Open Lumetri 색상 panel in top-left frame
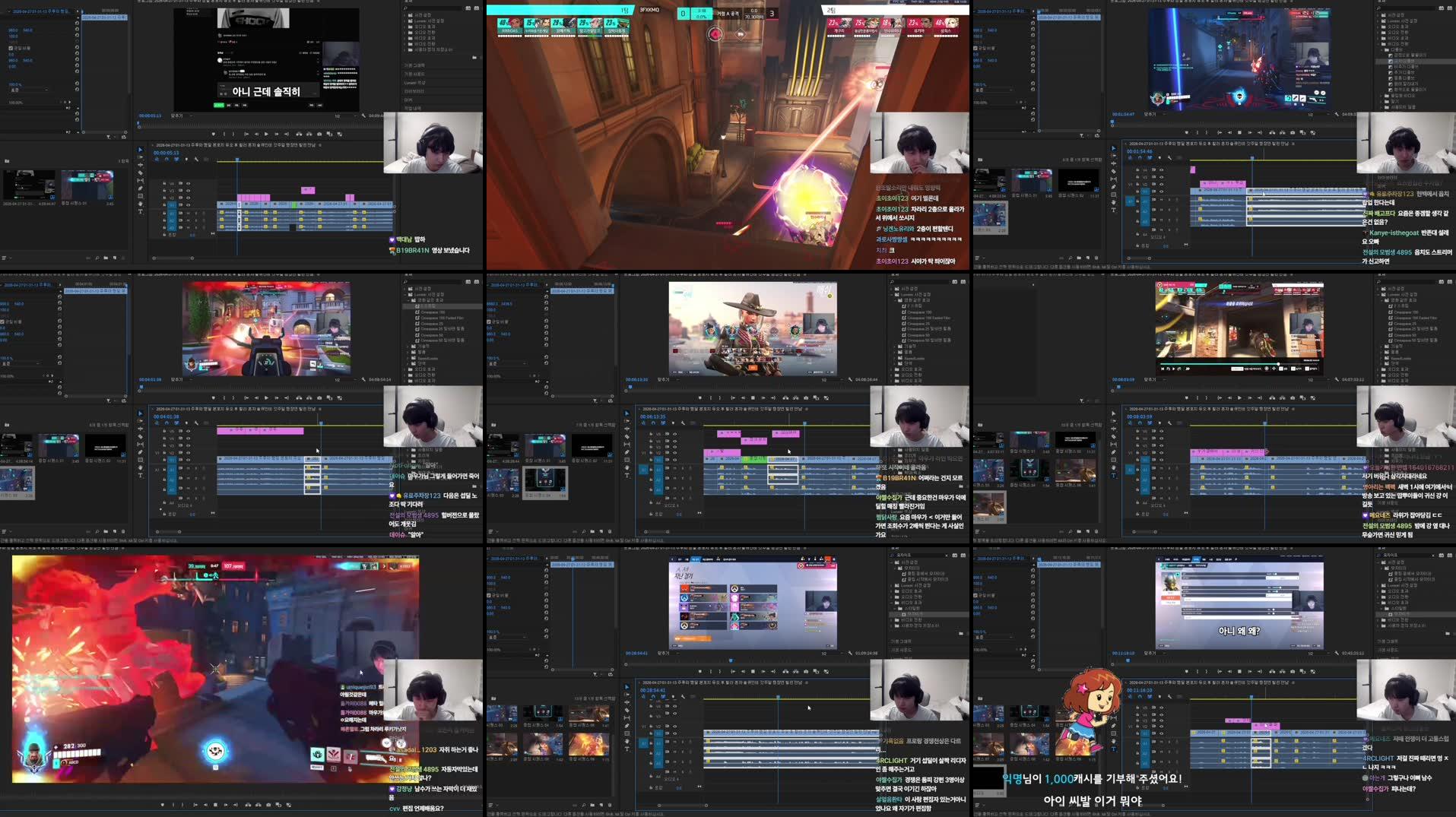Screen dimensions: 1456x817 (x=414, y=83)
